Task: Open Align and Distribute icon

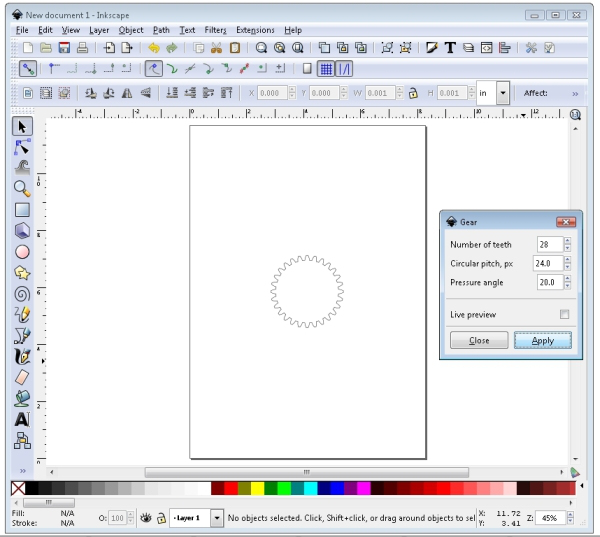Action: tap(505, 48)
